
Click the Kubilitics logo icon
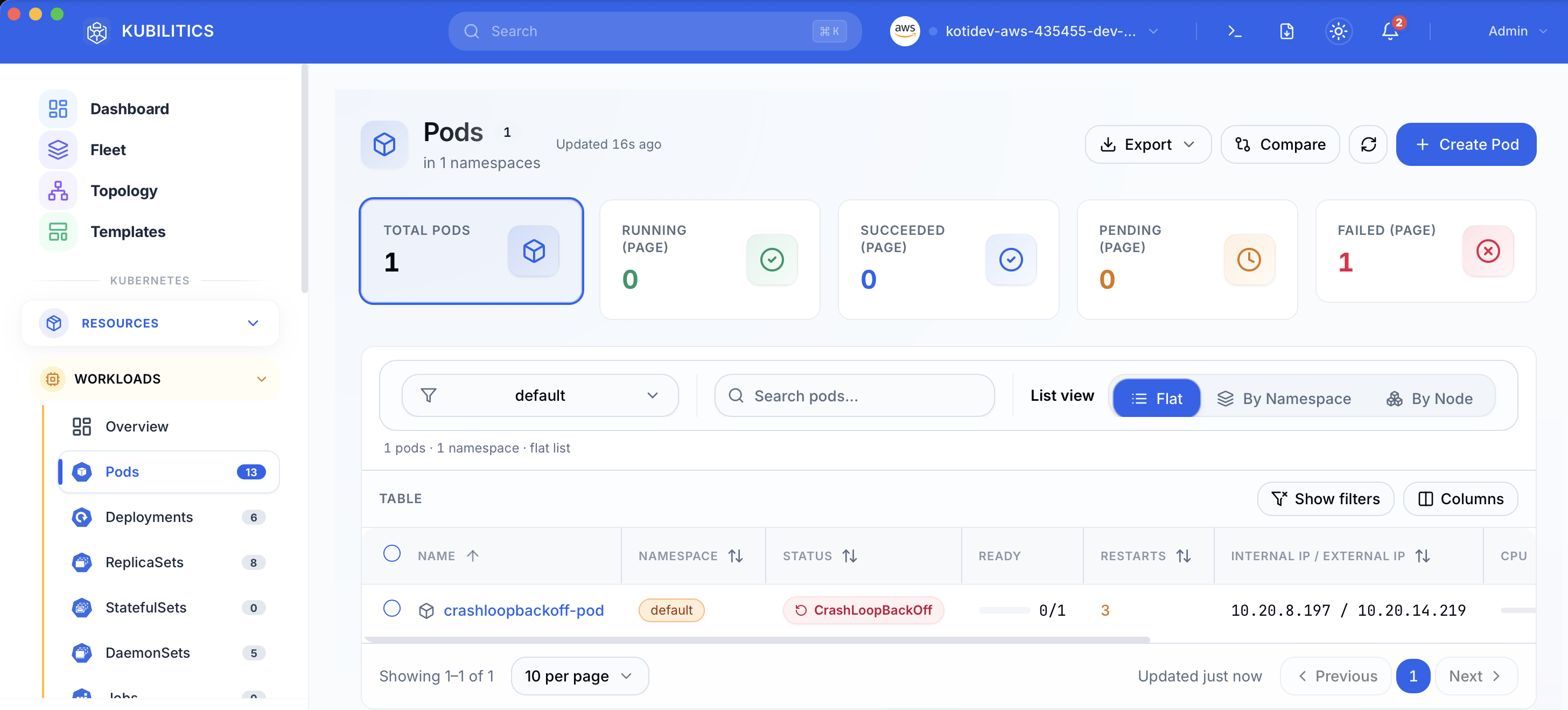coord(97,31)
